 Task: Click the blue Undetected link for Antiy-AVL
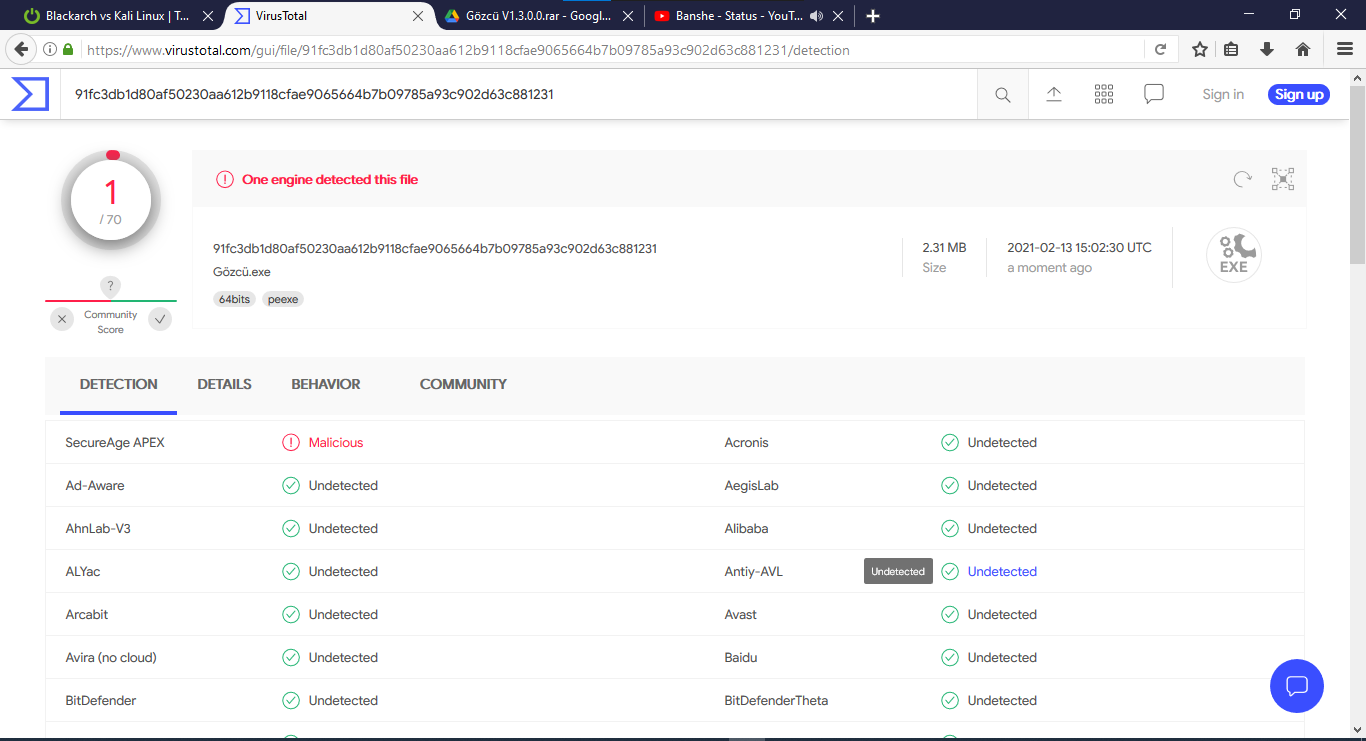coord(1002,571)
